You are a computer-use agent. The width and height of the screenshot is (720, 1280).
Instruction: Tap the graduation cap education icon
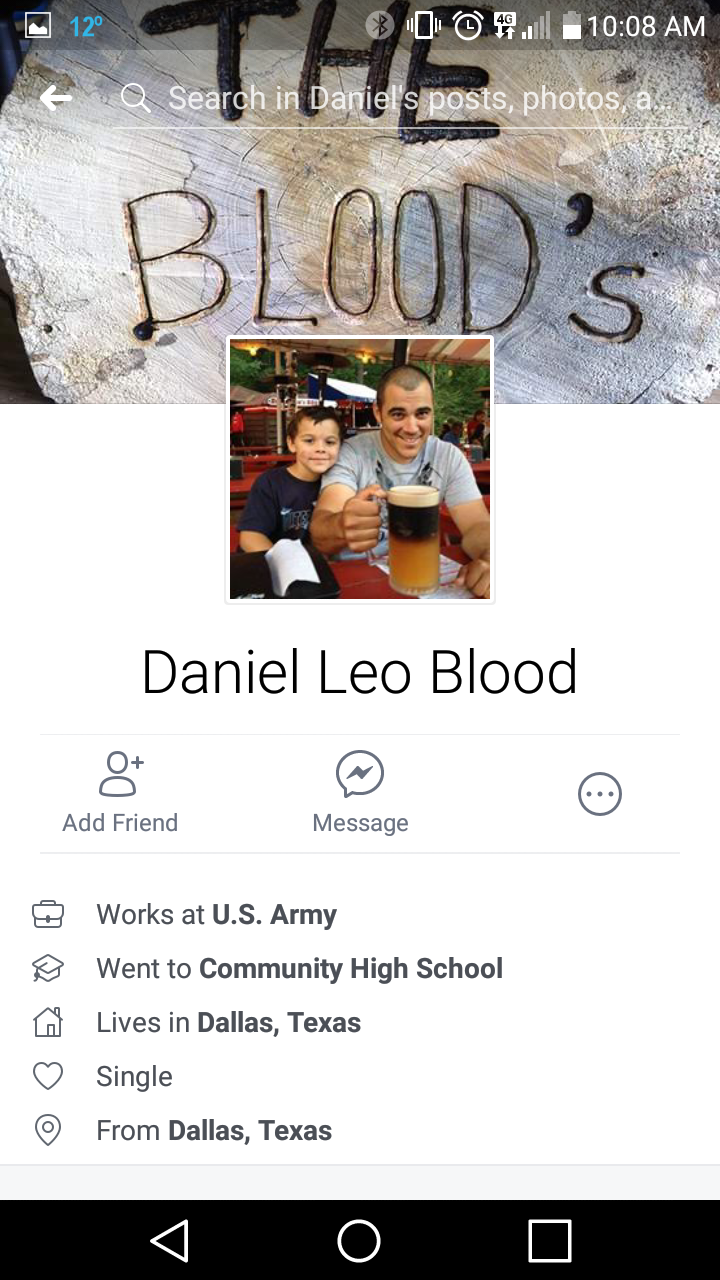48,968
